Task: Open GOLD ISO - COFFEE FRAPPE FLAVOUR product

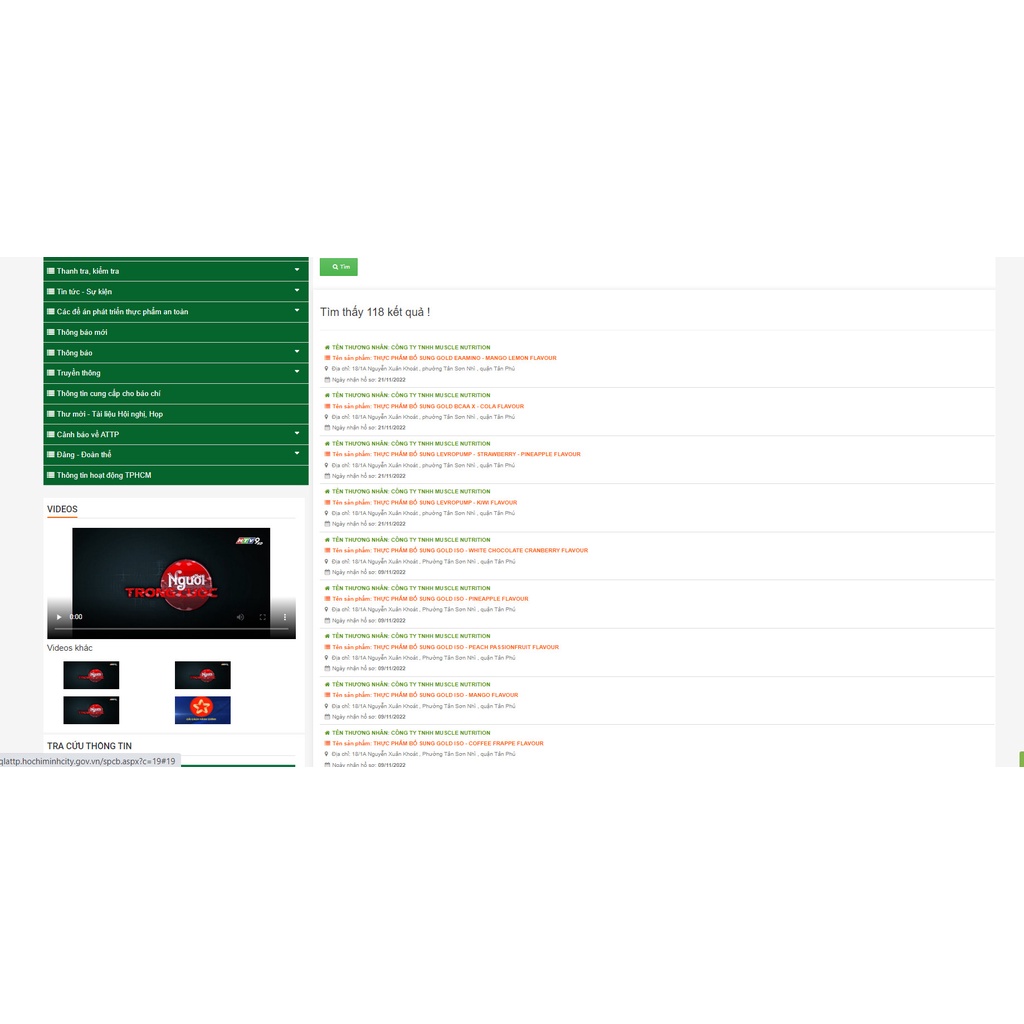Action: 458,743
